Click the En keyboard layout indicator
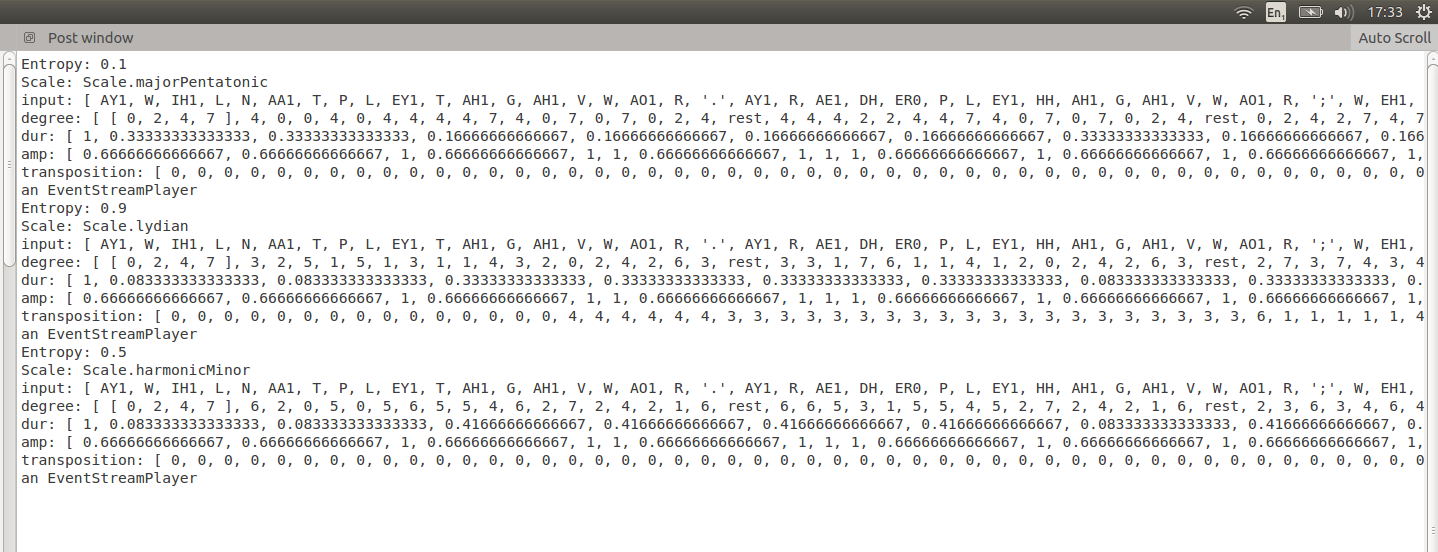1438x552 pixels. [1275, 13]
